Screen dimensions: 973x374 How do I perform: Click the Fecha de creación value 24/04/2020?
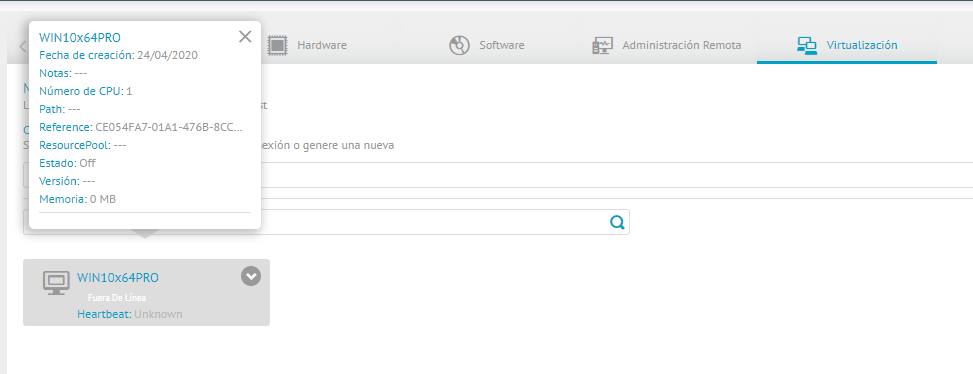[168, 55]
